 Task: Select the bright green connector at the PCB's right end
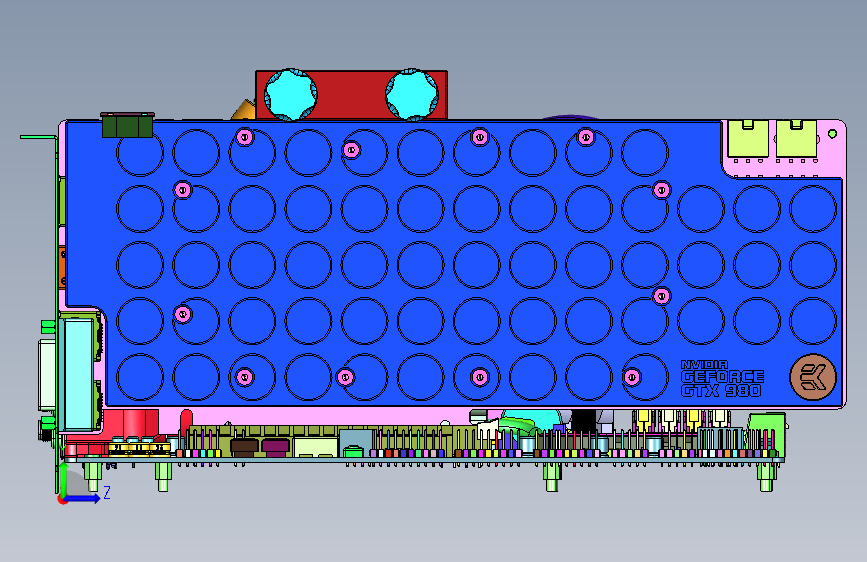(766, 430)
